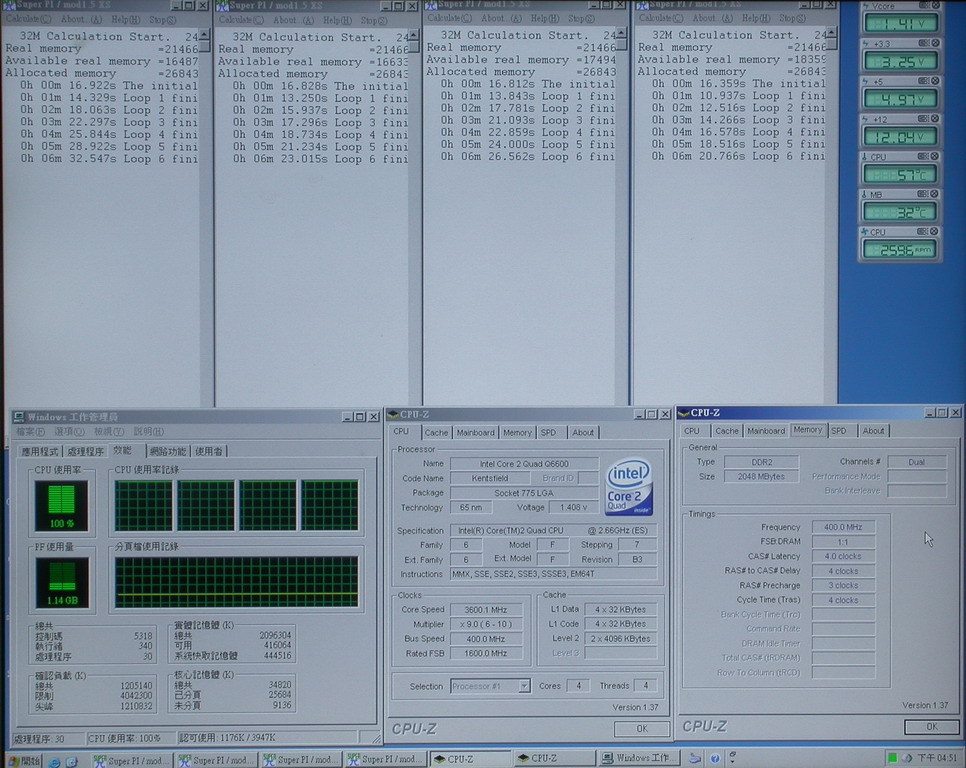The image size is (966, 768).
Task: Click Stop menu in Super PI with 20.766s loop
Action: (x=792, y=18)
